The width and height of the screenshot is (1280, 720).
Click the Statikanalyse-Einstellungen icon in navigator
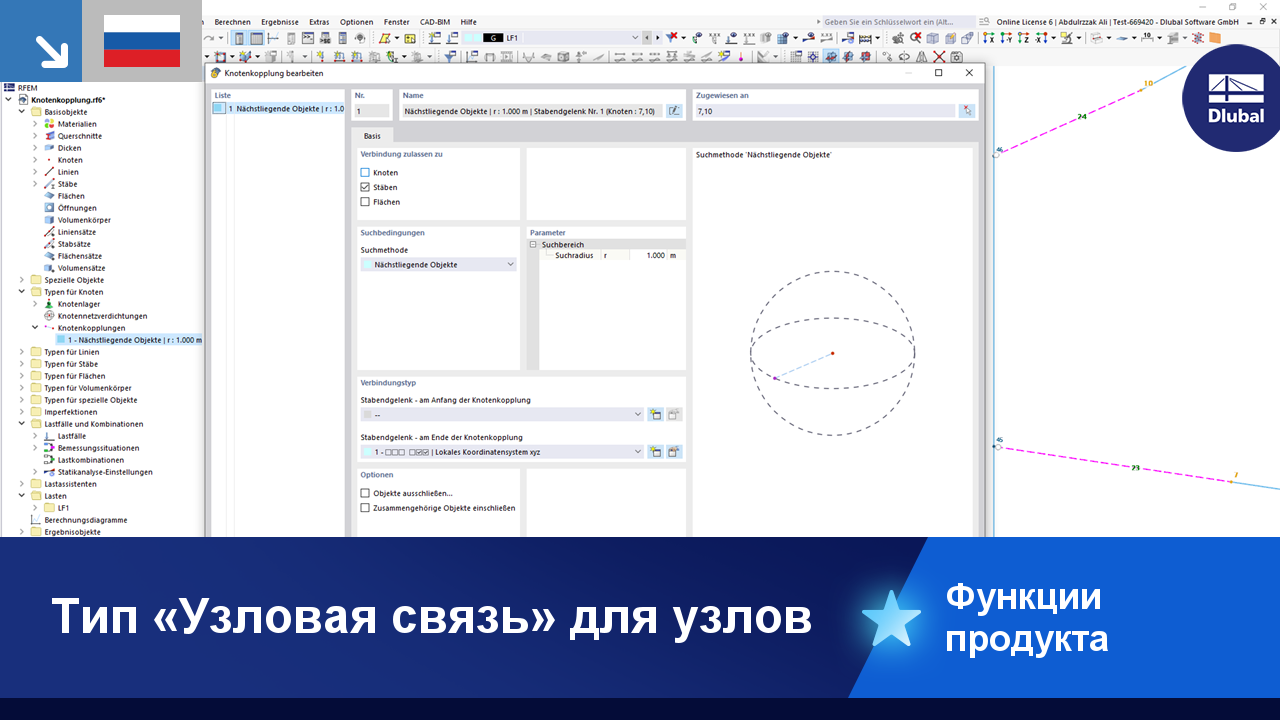49,472
